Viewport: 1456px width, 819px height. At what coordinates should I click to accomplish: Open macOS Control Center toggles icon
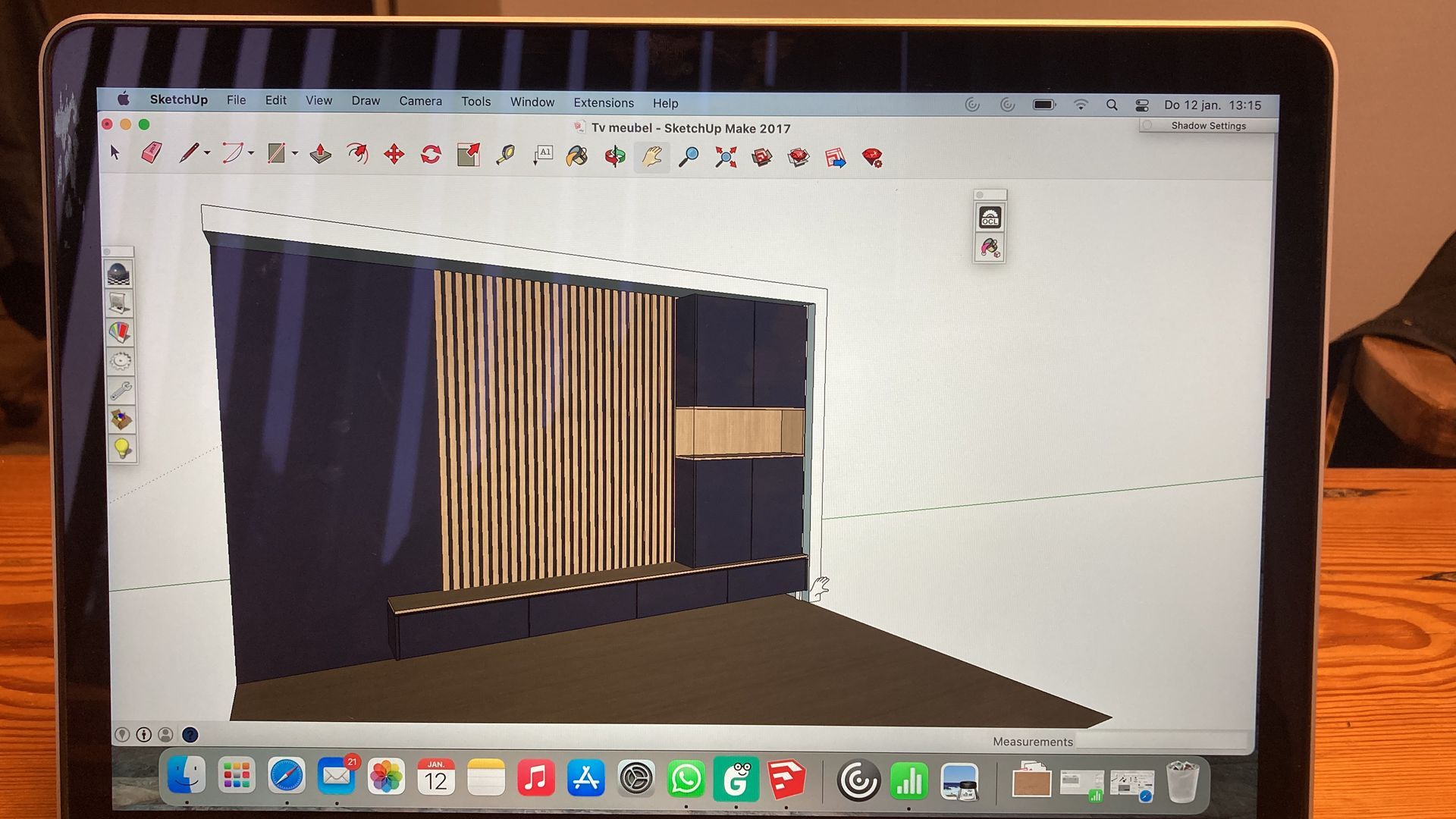coord(1142,105)
